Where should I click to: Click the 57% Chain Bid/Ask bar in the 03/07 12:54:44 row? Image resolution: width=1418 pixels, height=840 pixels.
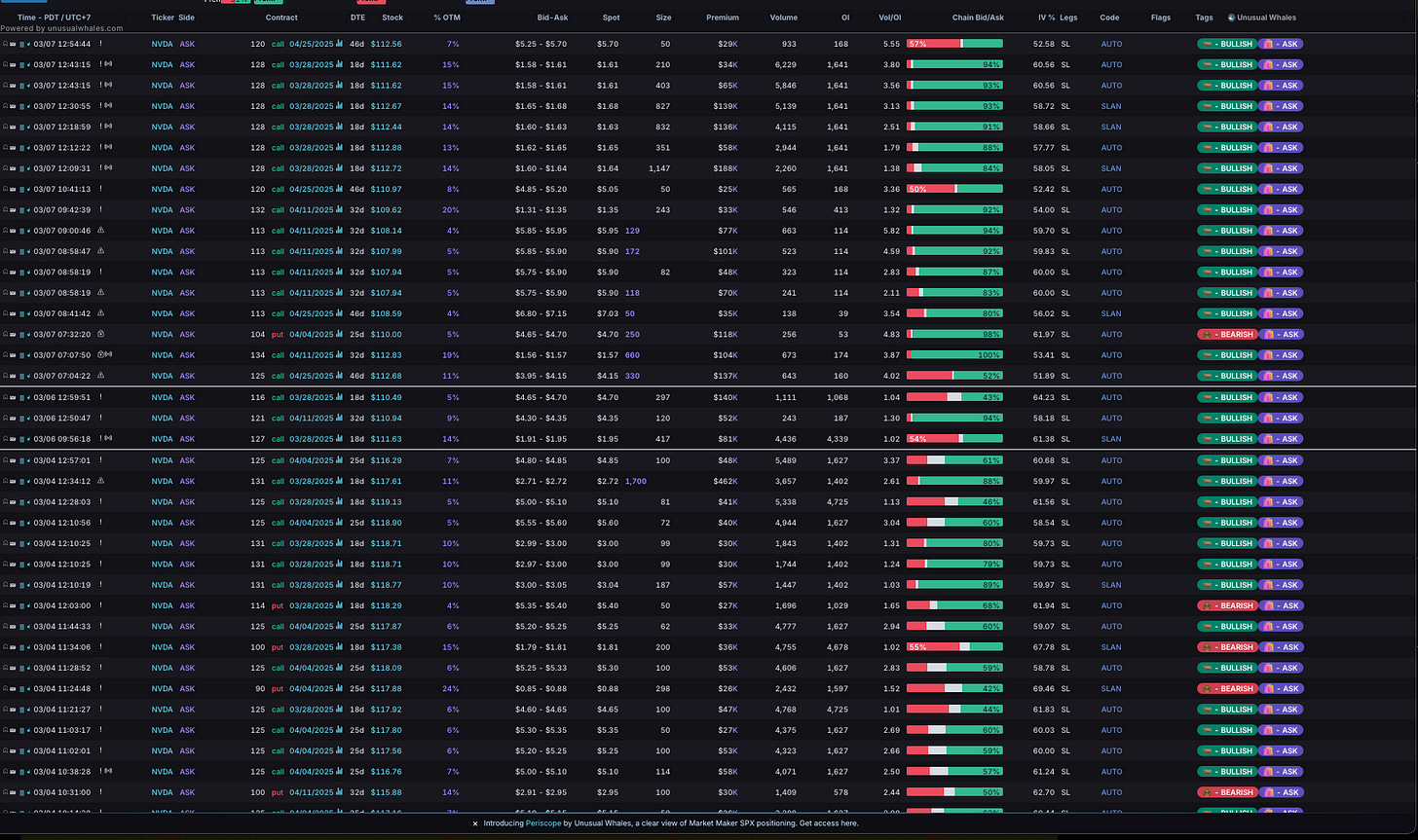pyautogui.click(x=954, y=44)
